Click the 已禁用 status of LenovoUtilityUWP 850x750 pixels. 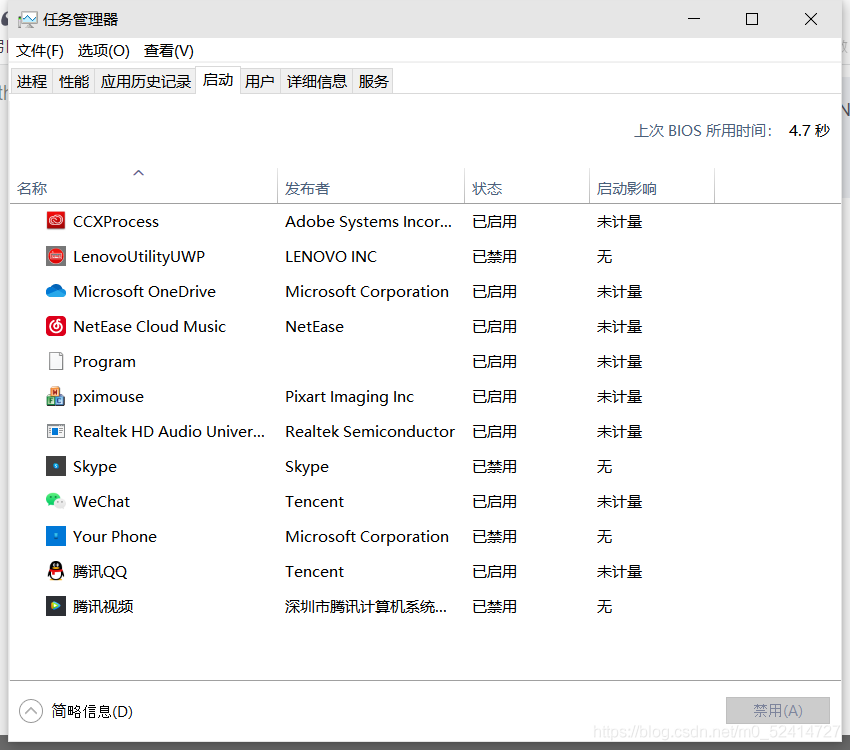coord(494,256)
